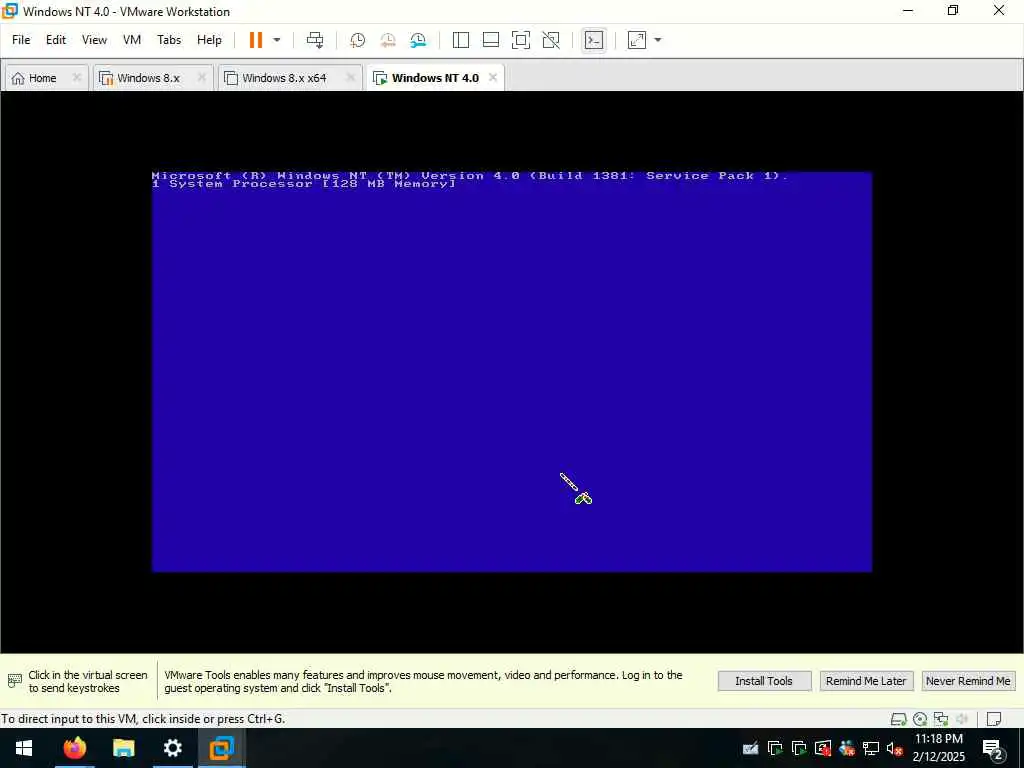
Task: Click the VMware Workstation taskbar icon
Action: coord(221,748)
